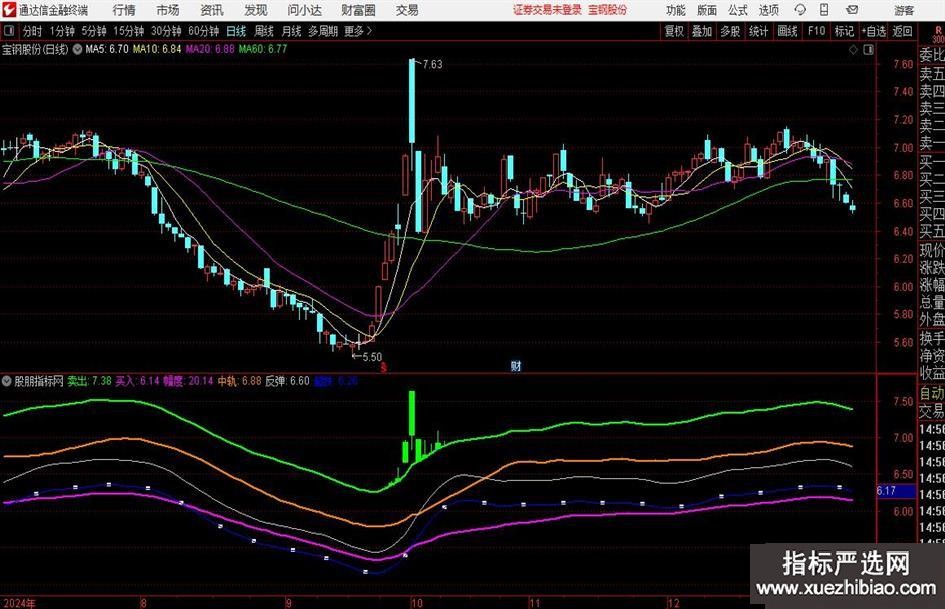Switch to the 月线 monthly tab
The height and width of the screenshot is (609, 945).
[x=291, y=31]
